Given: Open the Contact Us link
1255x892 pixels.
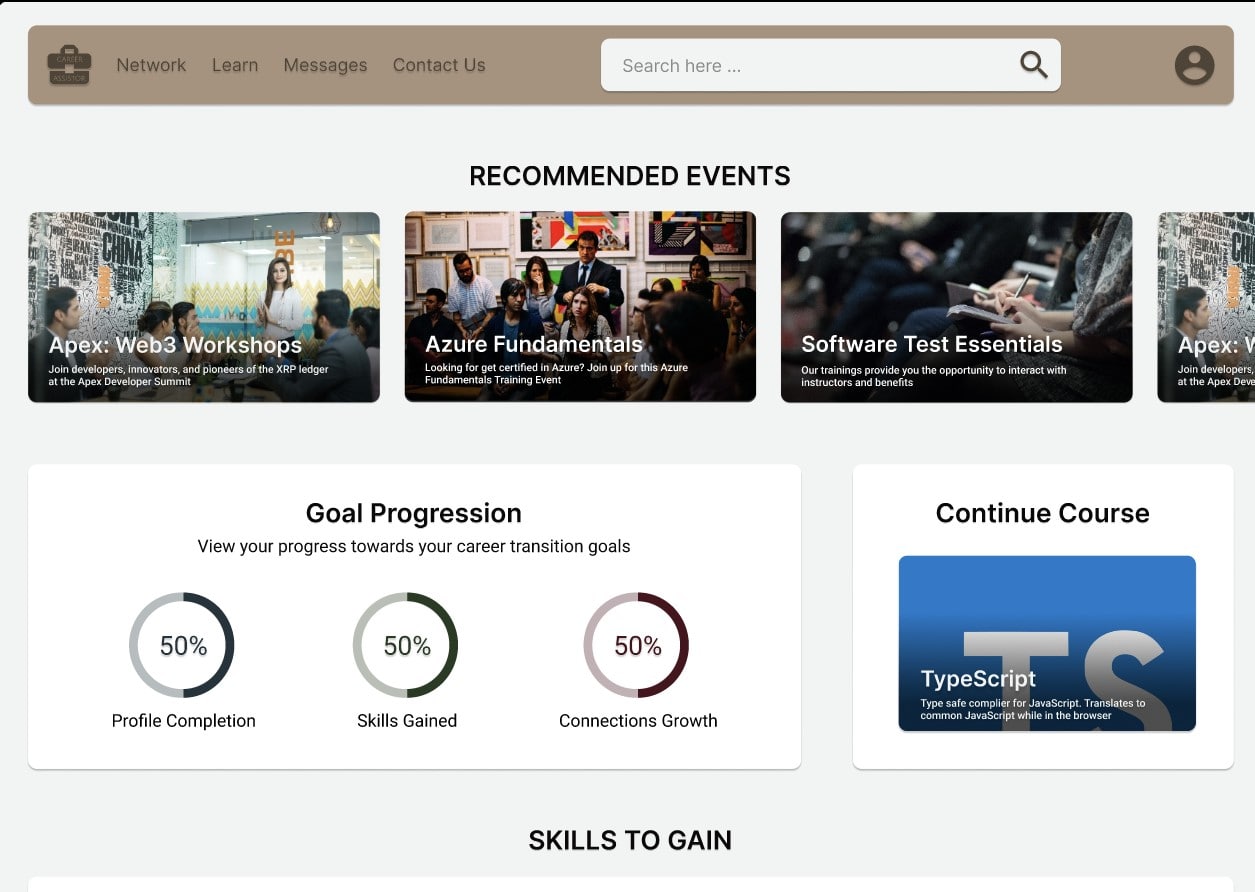Looking at the screenshot, I should tap(439, 65).
